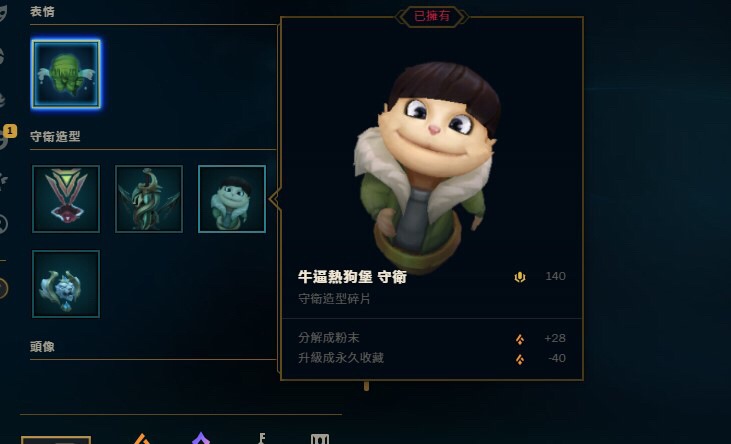The image size is (731, 444).
Task: Click the purple essence currency icon
Action: pos(201,438)
